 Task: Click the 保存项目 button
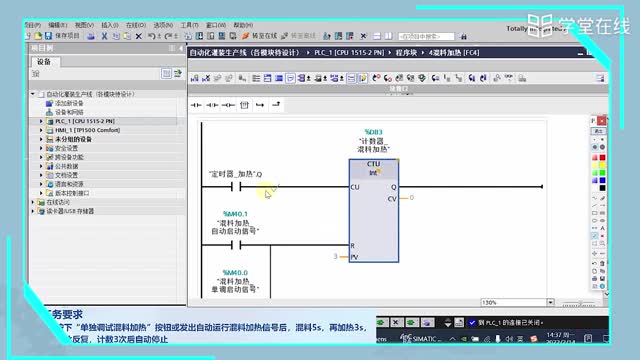tap(63, 36)
